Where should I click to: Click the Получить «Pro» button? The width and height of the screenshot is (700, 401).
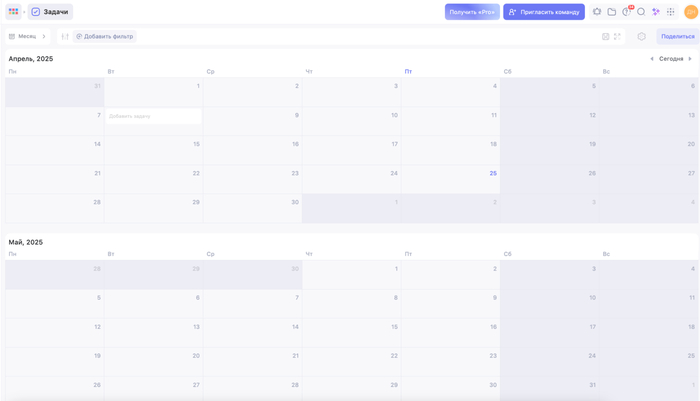point(472,12)
